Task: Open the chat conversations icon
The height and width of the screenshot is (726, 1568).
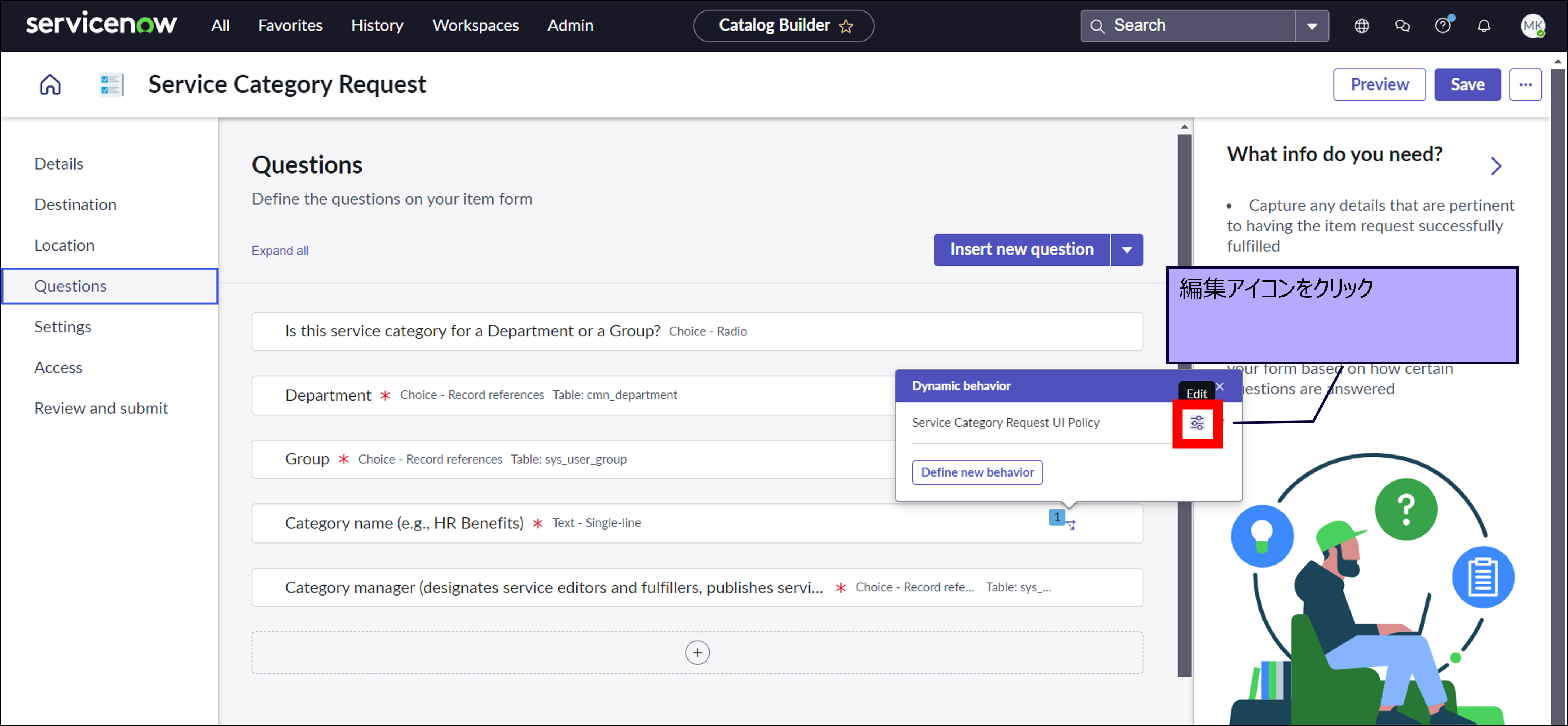Action: 1402,25
